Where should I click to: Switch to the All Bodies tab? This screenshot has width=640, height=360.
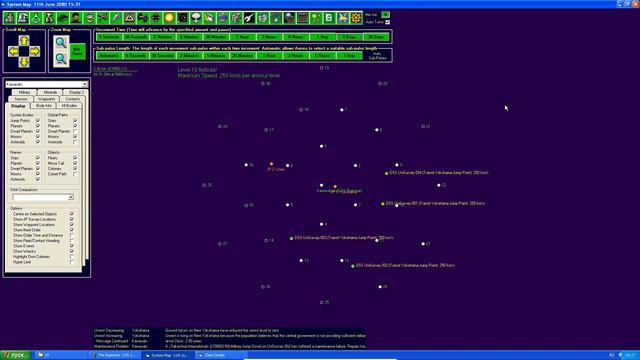69,106
